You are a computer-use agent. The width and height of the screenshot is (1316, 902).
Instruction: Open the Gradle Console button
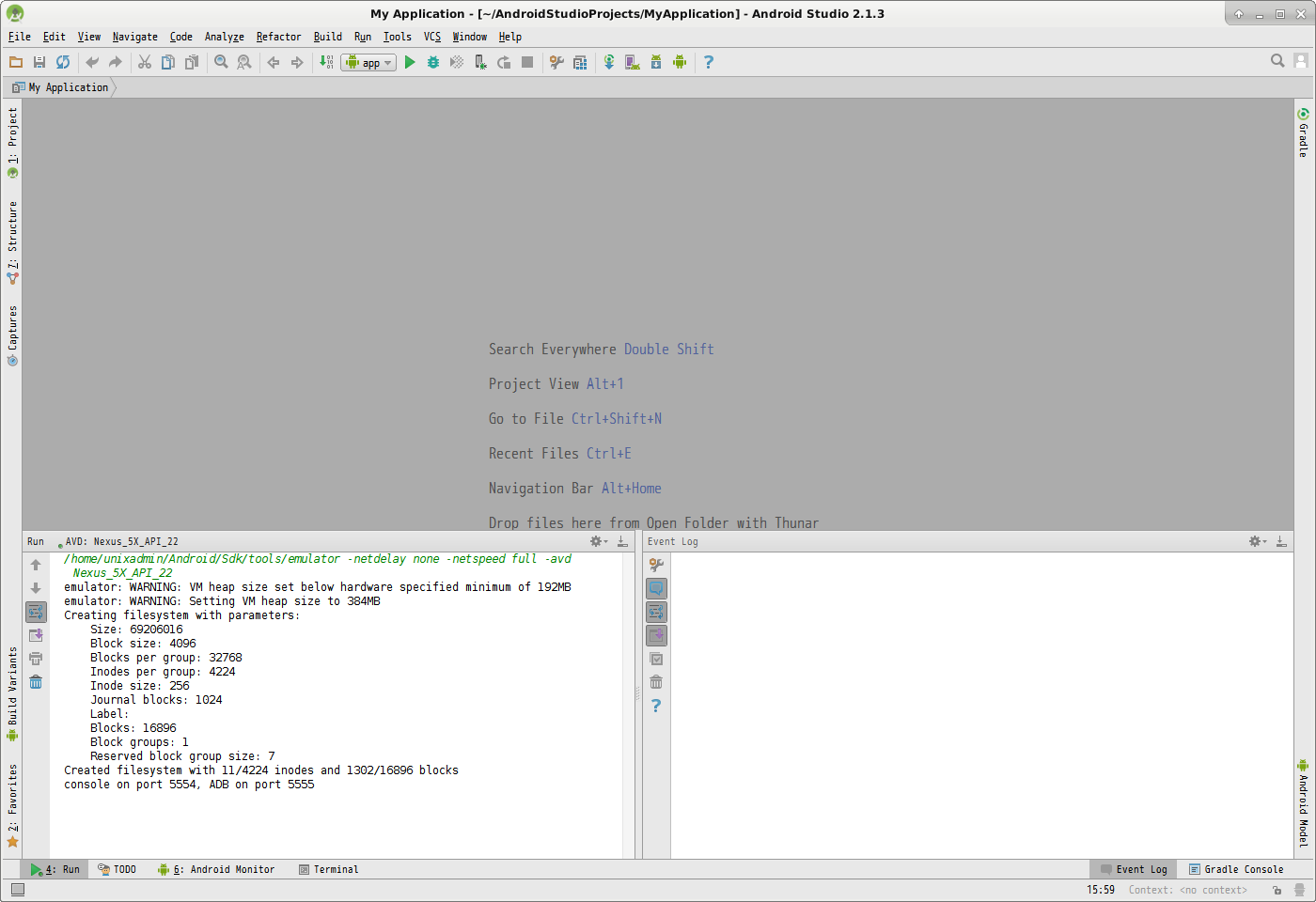pos(1236,869)
